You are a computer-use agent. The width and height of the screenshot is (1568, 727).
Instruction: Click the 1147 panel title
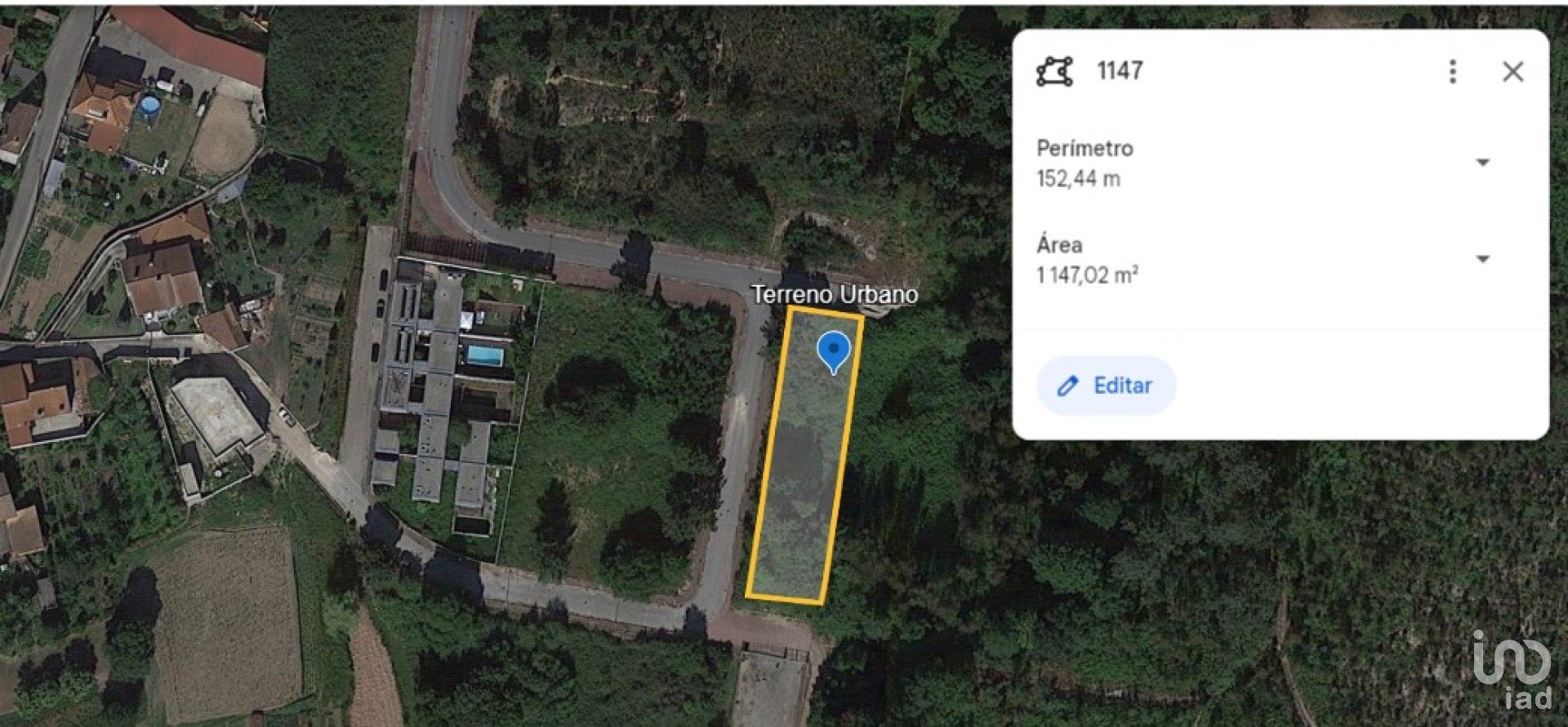point(1120,71)
